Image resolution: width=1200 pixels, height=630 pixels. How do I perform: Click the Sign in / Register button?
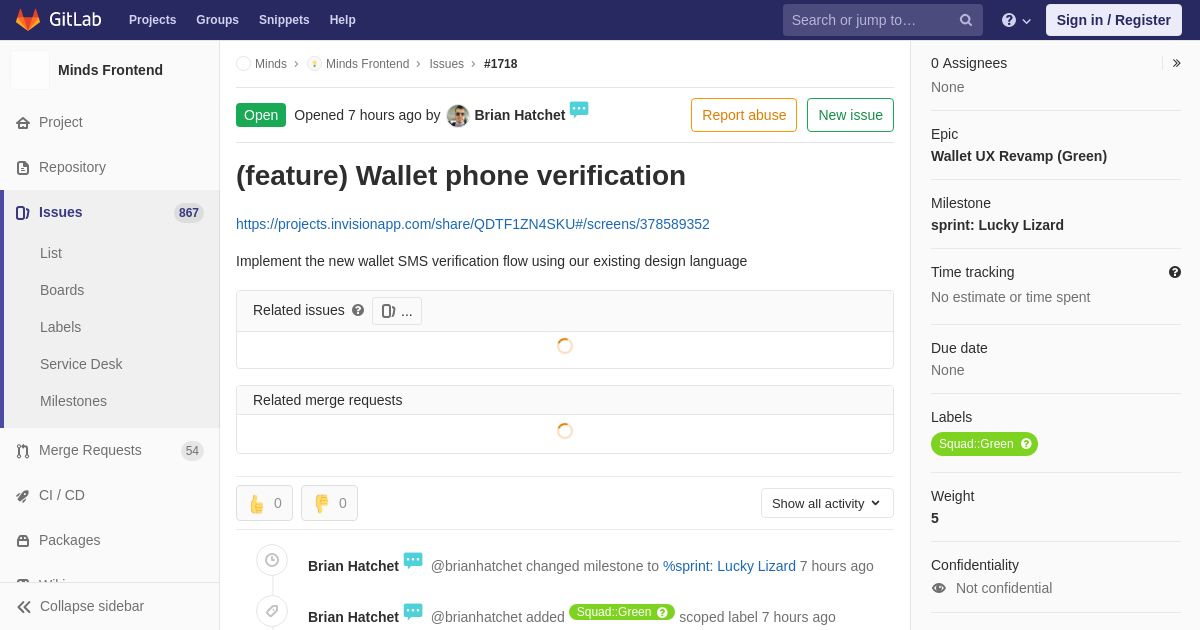coord(1113,20)
